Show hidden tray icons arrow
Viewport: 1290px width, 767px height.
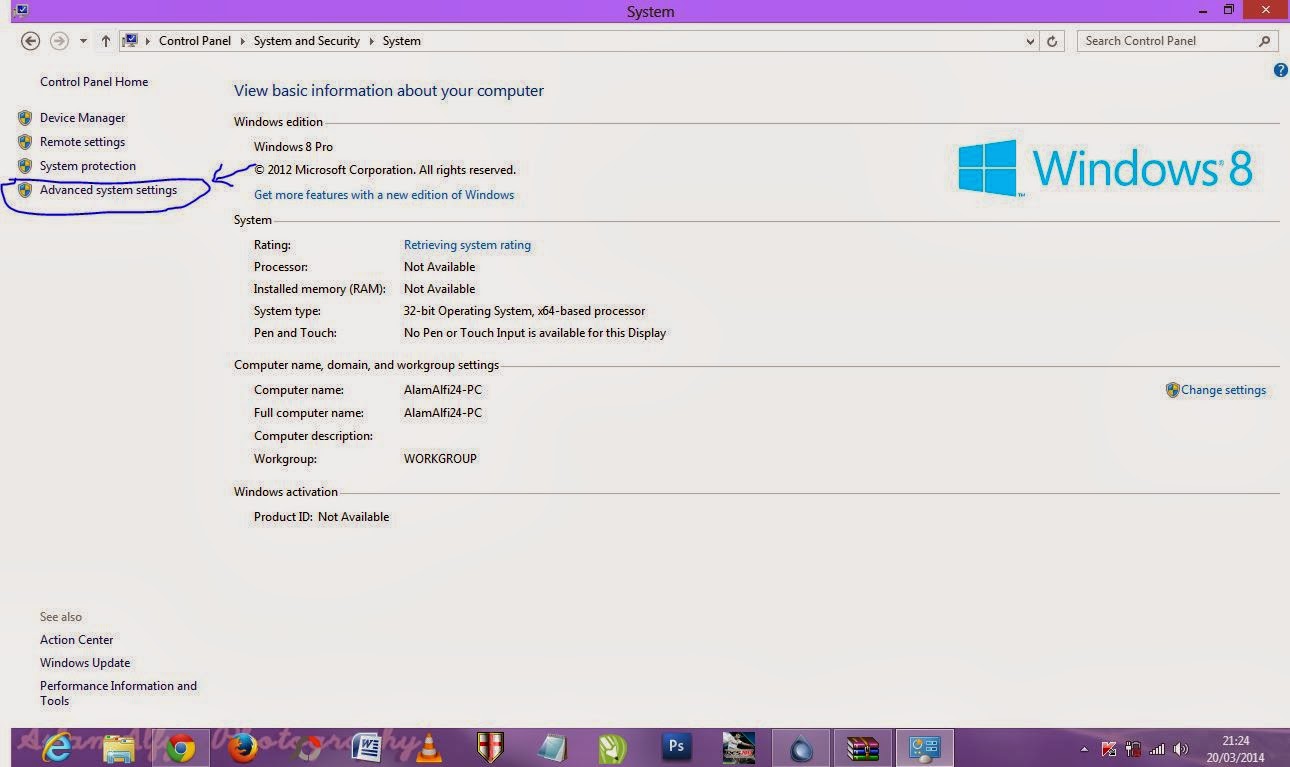[1085, 748]
